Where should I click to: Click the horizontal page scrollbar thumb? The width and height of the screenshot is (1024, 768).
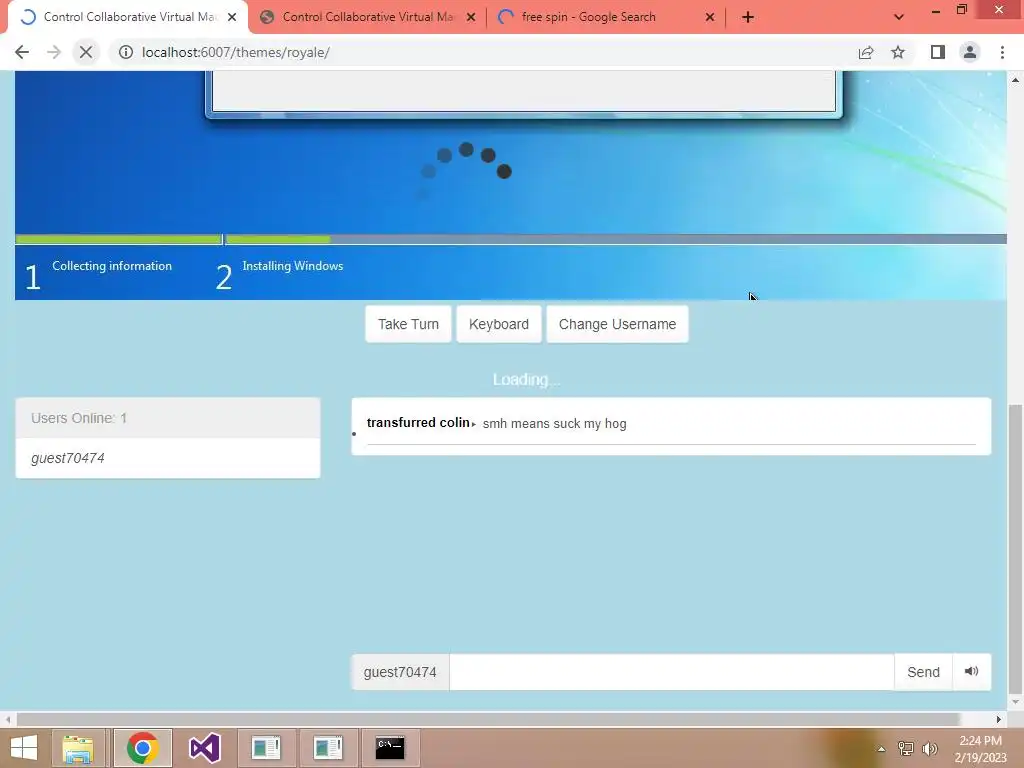pyautogui.click(x=488, y=719)
